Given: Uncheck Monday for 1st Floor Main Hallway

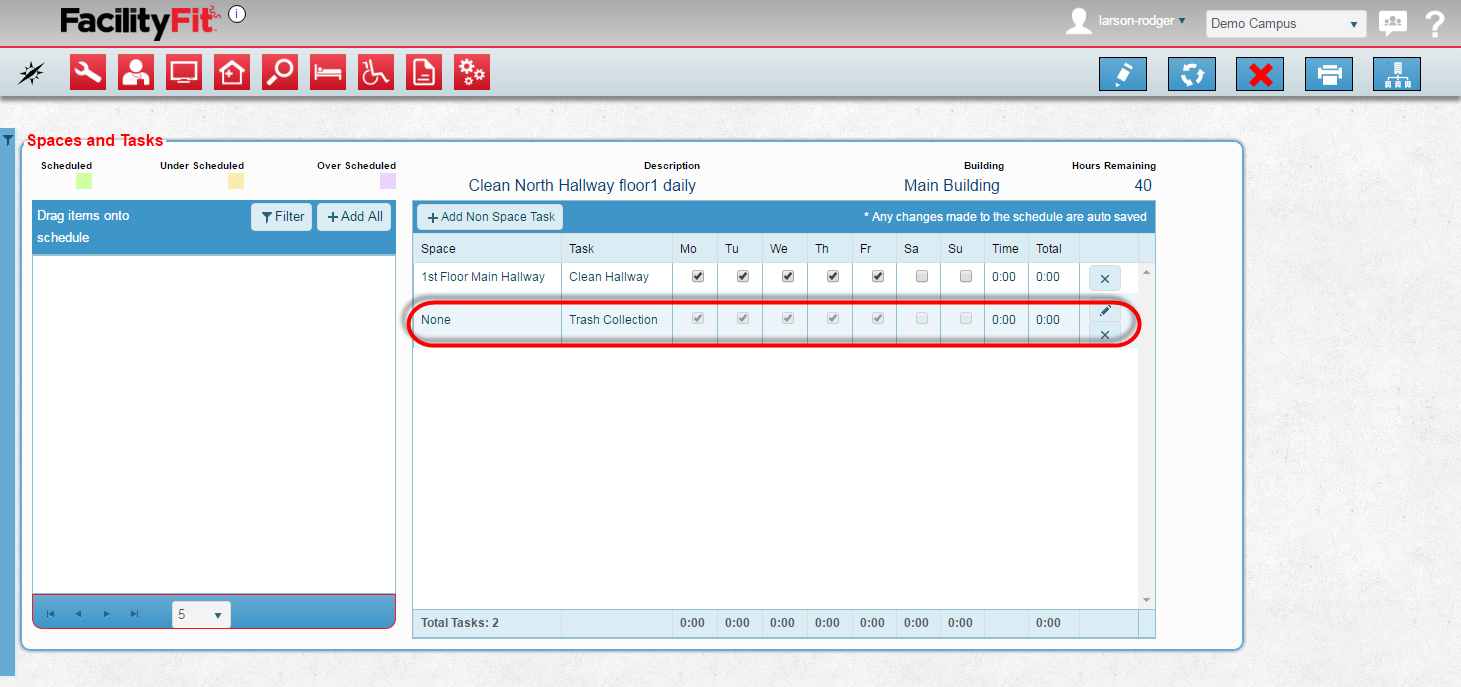Looking at the screenshot, I should tap(698, 277).
